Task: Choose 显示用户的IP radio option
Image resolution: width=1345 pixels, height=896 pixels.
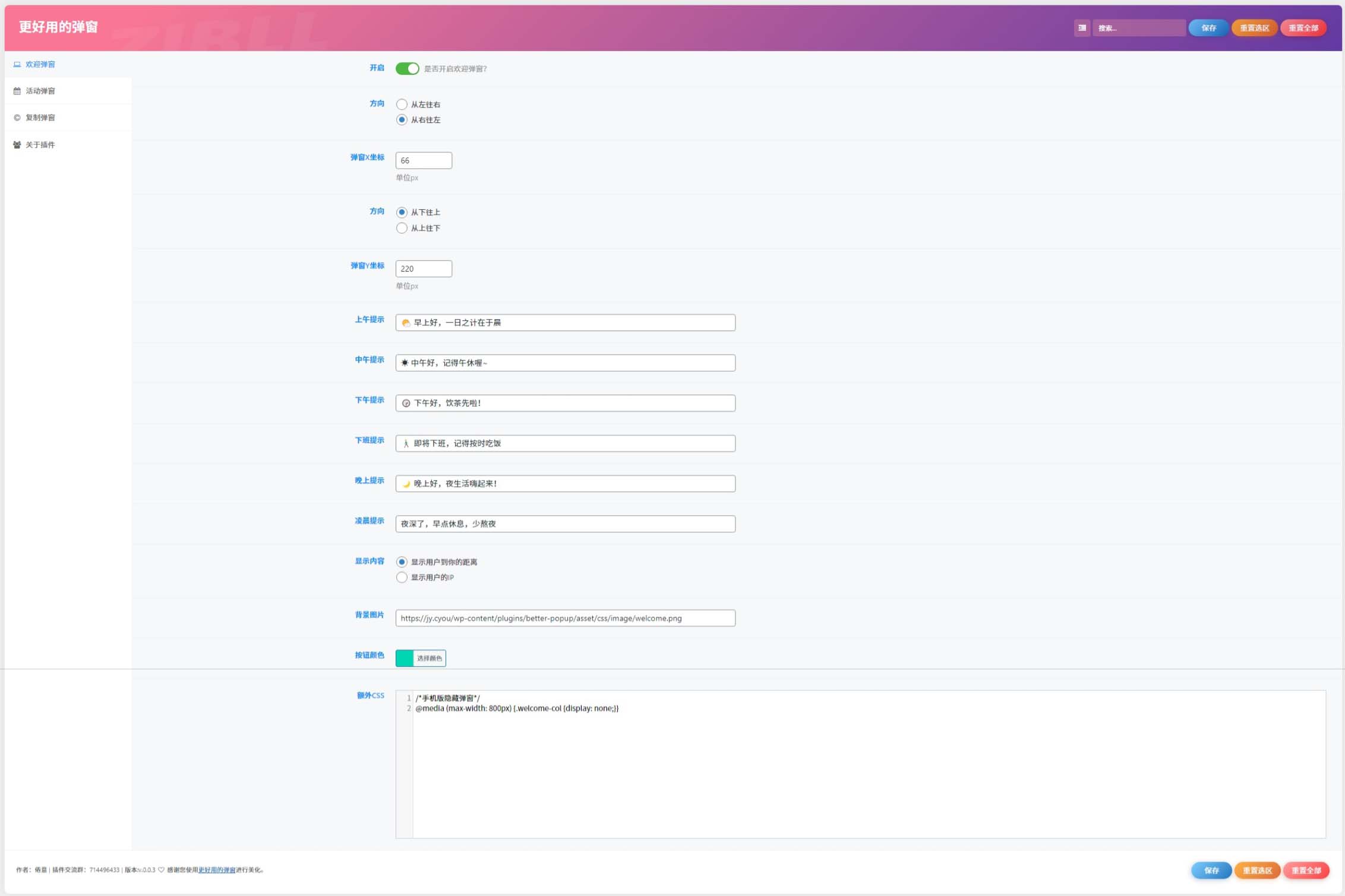Action: (x=402, y=578)
